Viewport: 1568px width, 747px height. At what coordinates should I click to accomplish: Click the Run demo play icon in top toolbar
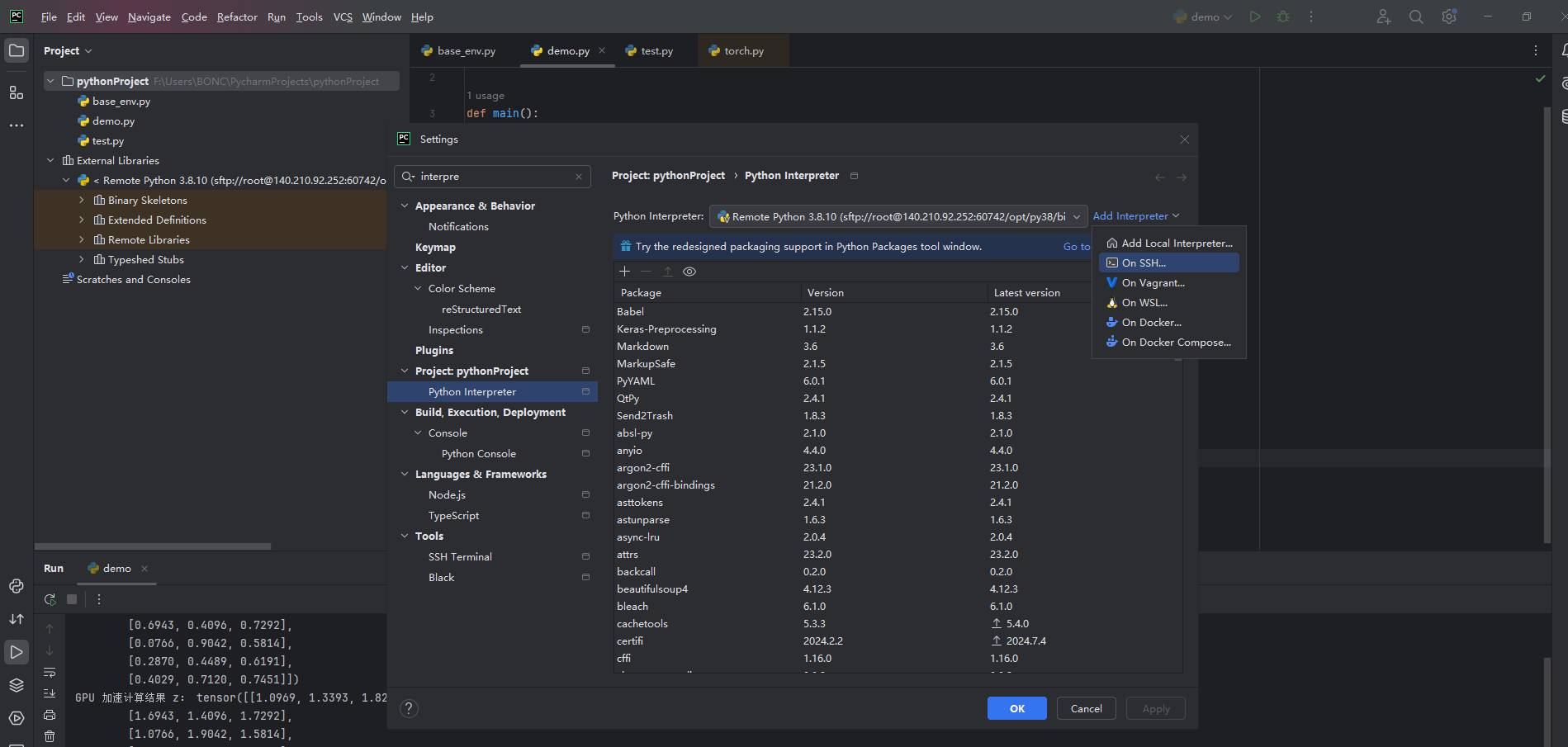tap(1255, 17)
